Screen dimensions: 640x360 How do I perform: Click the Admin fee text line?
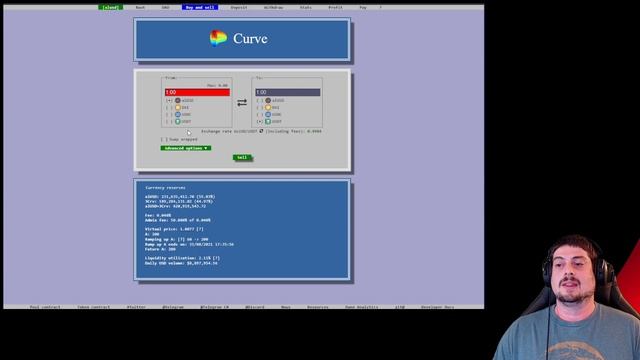178,220
